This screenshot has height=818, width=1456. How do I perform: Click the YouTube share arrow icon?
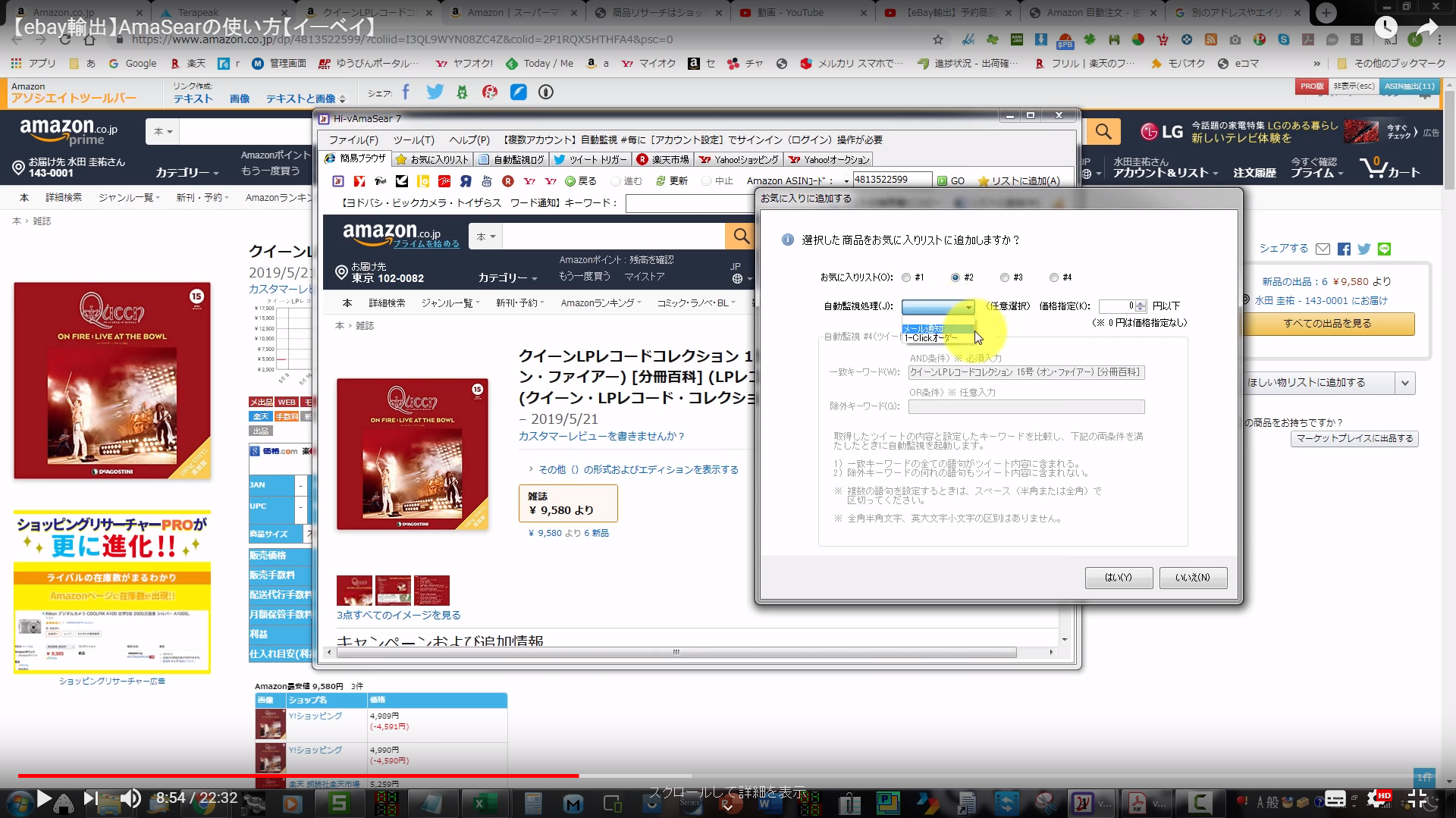(1426, 28)
